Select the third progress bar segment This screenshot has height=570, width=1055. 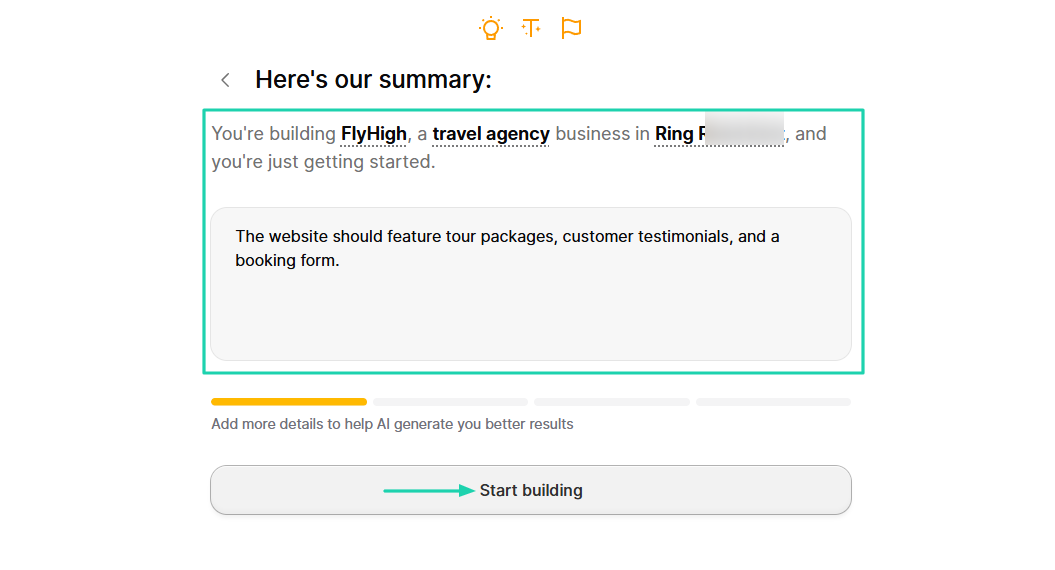click(612, 402)
